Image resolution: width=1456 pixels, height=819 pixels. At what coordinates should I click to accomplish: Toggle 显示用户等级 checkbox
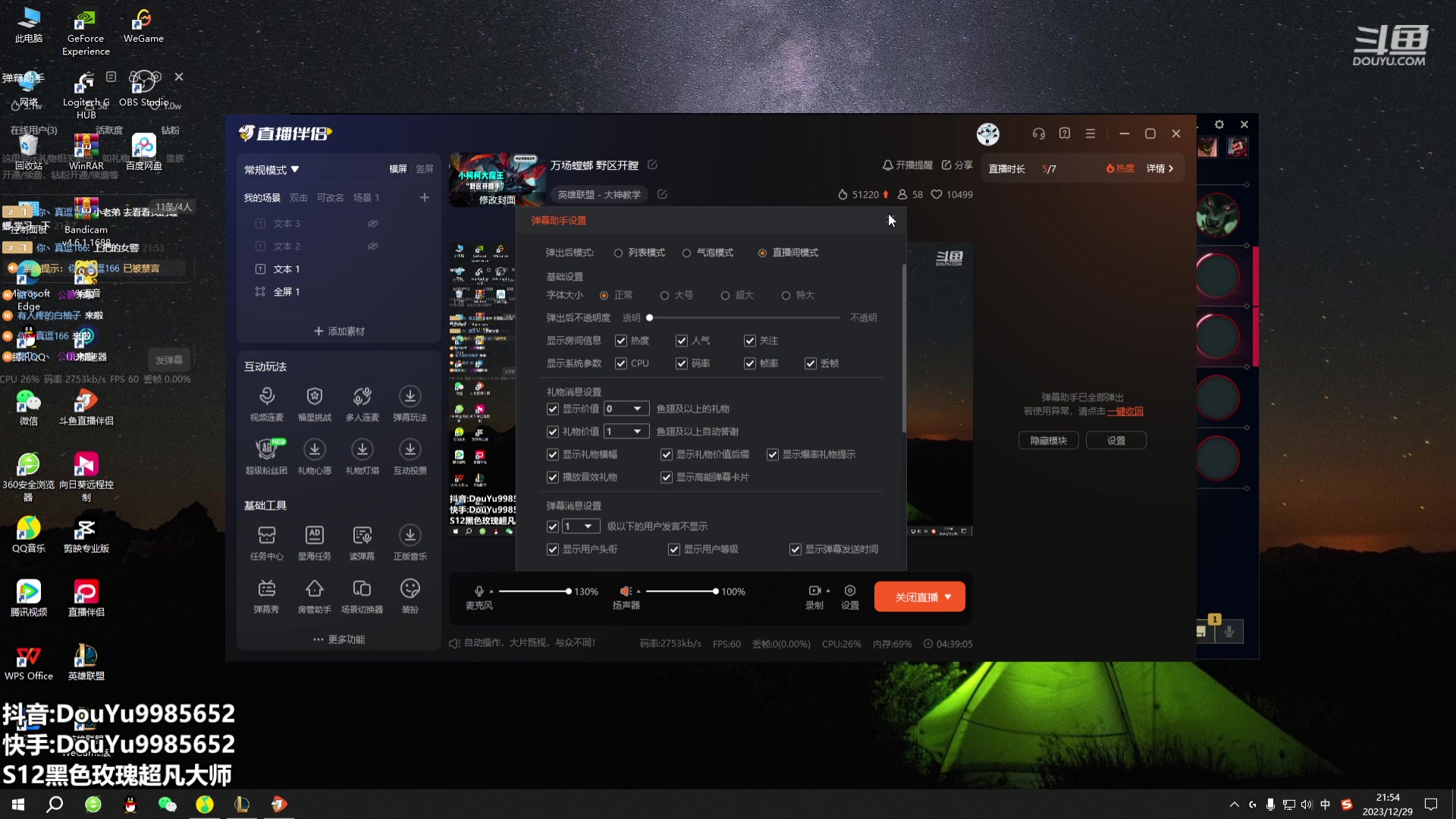674,549
